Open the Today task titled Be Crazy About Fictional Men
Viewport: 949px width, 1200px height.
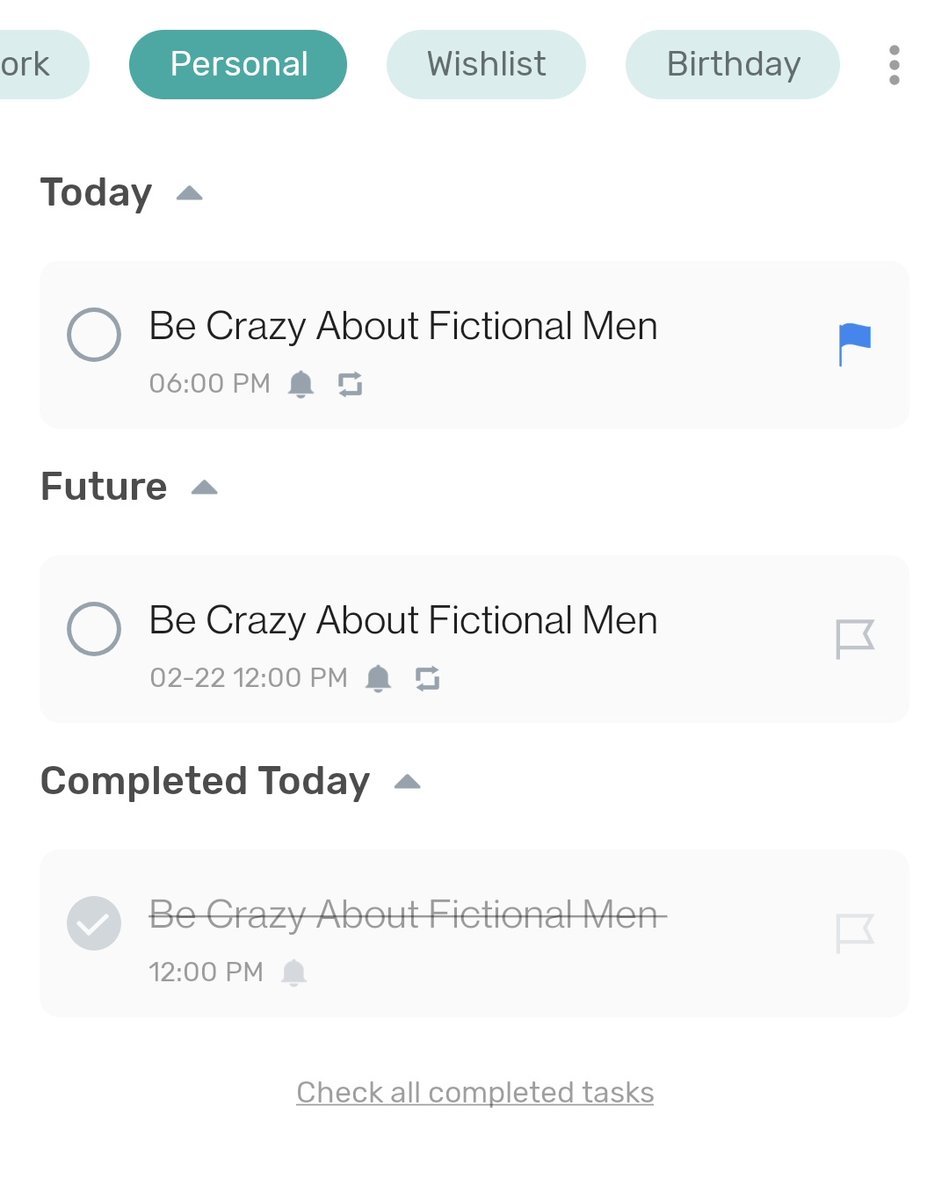pyautogui.click(x=474, y=345)
